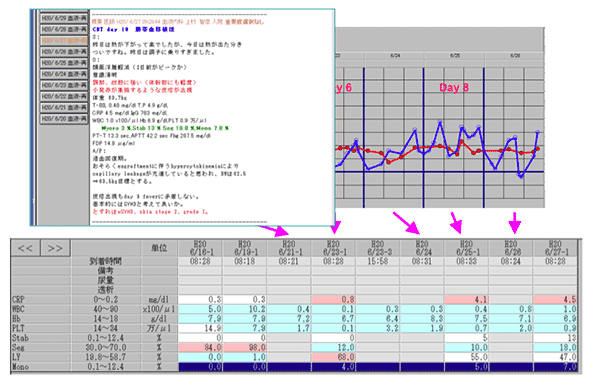Select the H20/6/29 record entry
This screenshot has width=600, height=388.
point(64,18)
